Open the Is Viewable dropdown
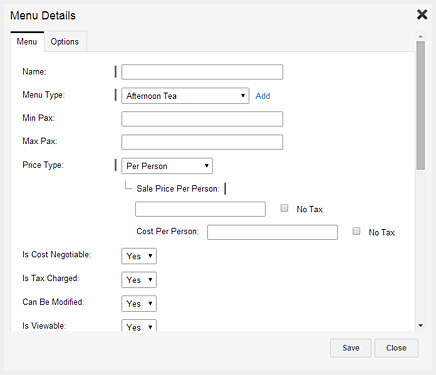436x375 pixels. pos(139,326)
